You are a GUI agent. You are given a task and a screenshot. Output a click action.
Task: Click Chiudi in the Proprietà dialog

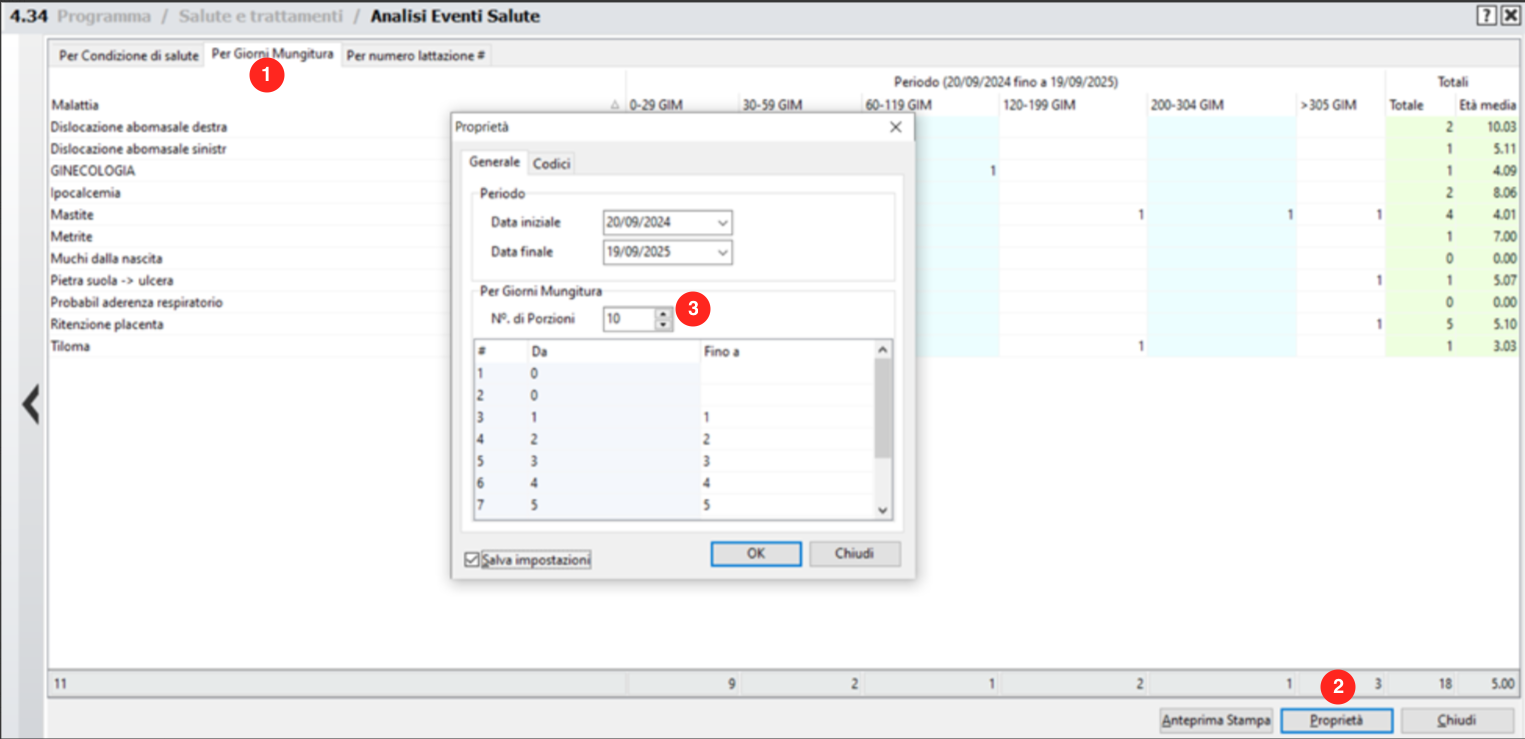854,554
